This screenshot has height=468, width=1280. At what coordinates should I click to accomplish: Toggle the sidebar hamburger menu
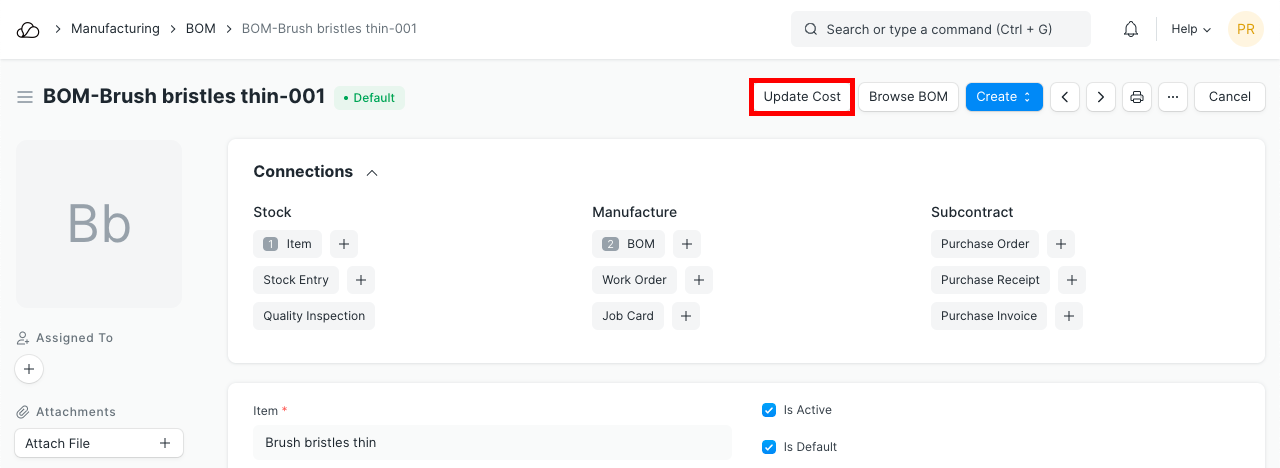25,97
